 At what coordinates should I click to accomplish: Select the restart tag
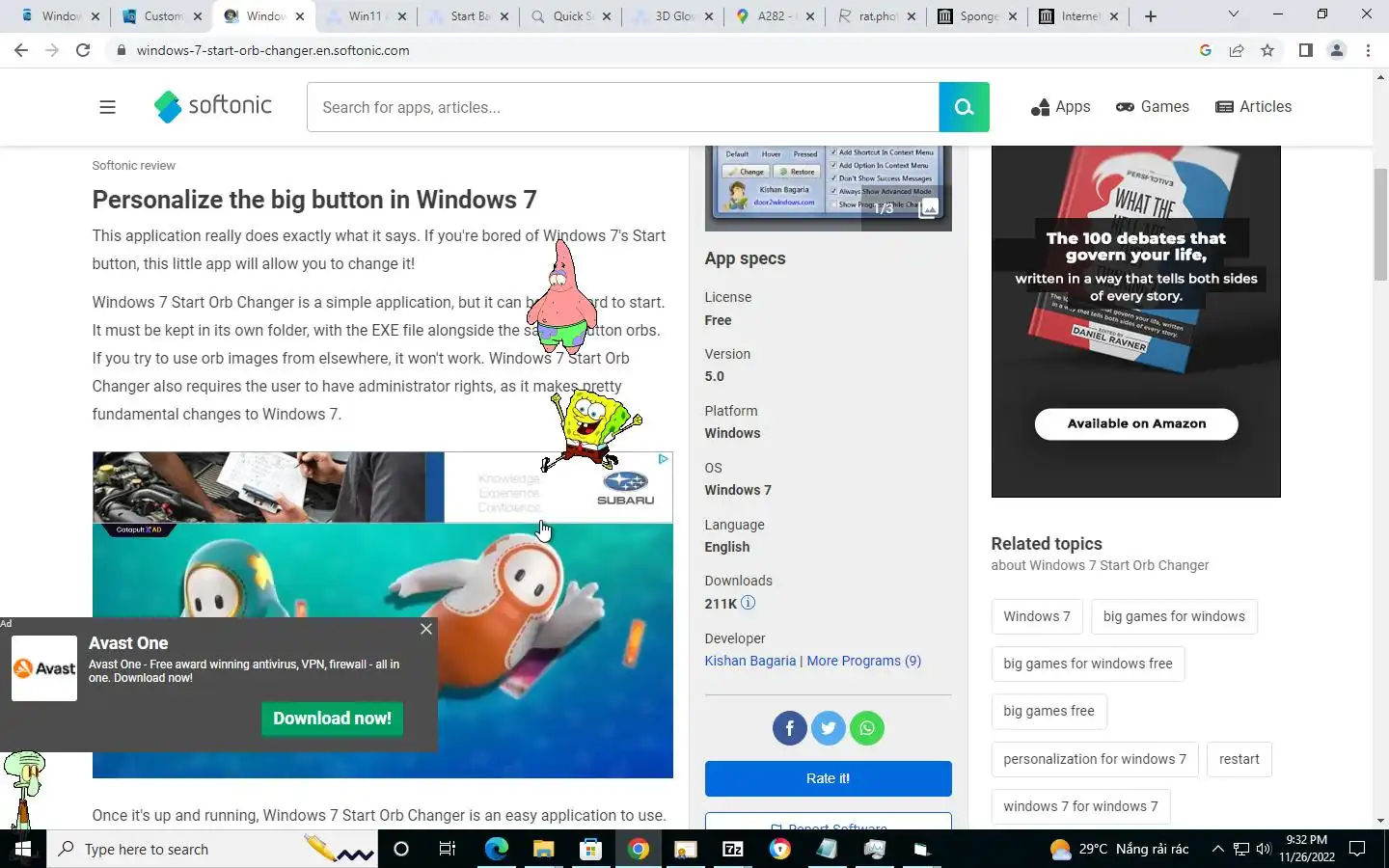point(1239,759)
